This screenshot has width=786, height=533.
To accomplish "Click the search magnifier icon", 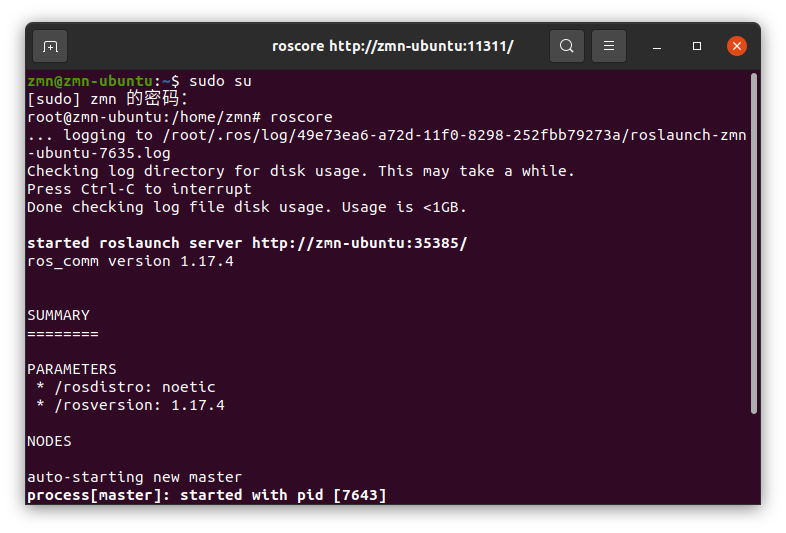I will (x=567, y=46).
